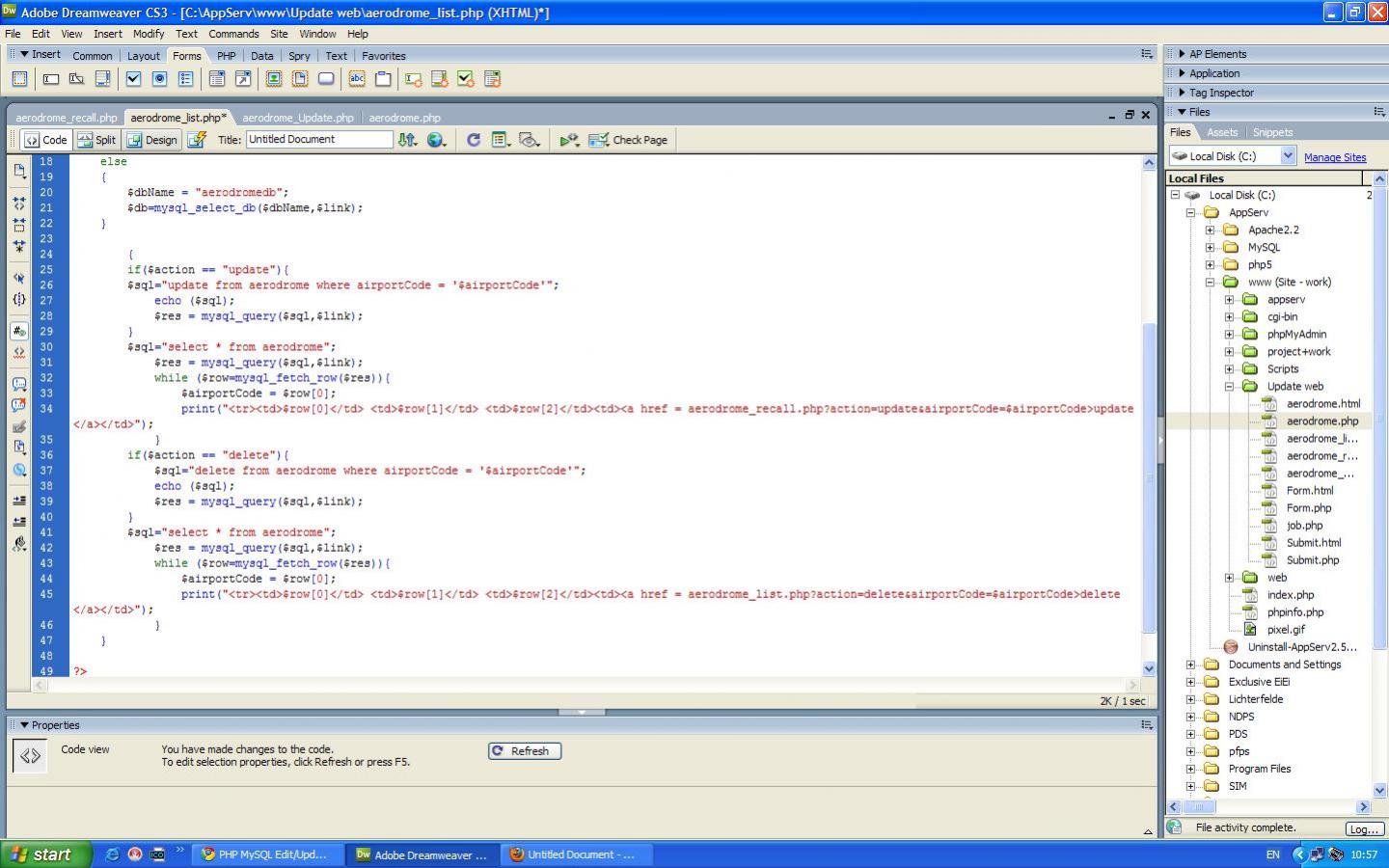This screenshot has width=1389, height=868.
Task: Insert a List/Menu form object
Action: [x=217, y=79]
